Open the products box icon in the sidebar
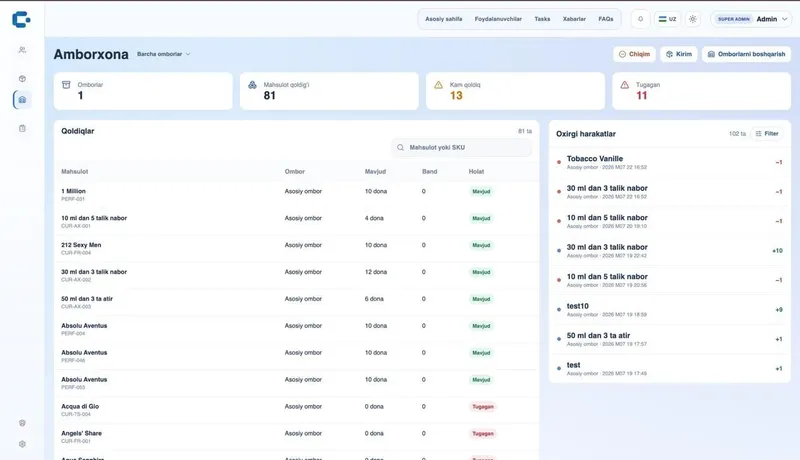 click(x=22, y=79)
